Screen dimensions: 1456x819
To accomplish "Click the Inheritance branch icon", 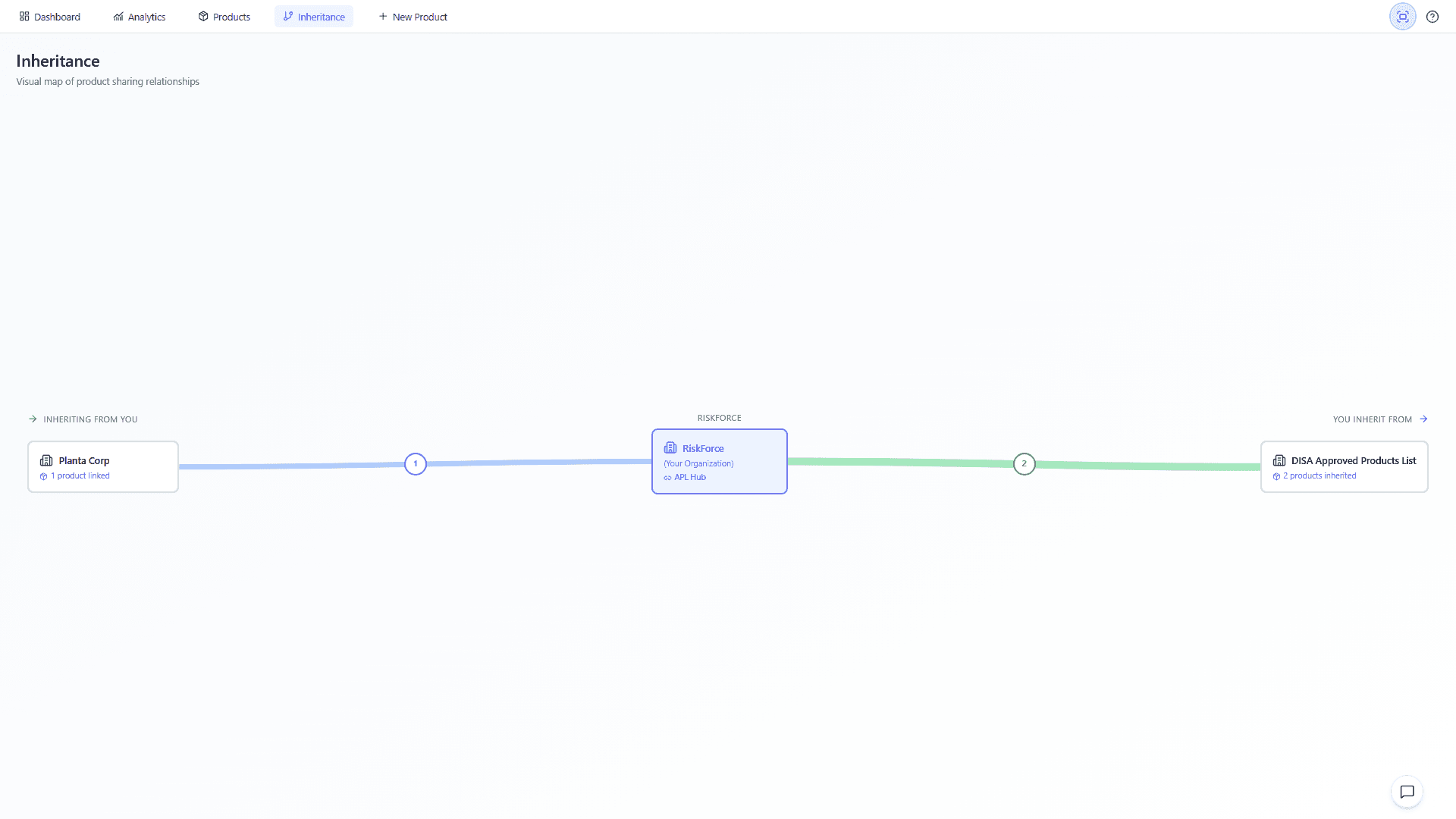I will click(x=287, y=16).
